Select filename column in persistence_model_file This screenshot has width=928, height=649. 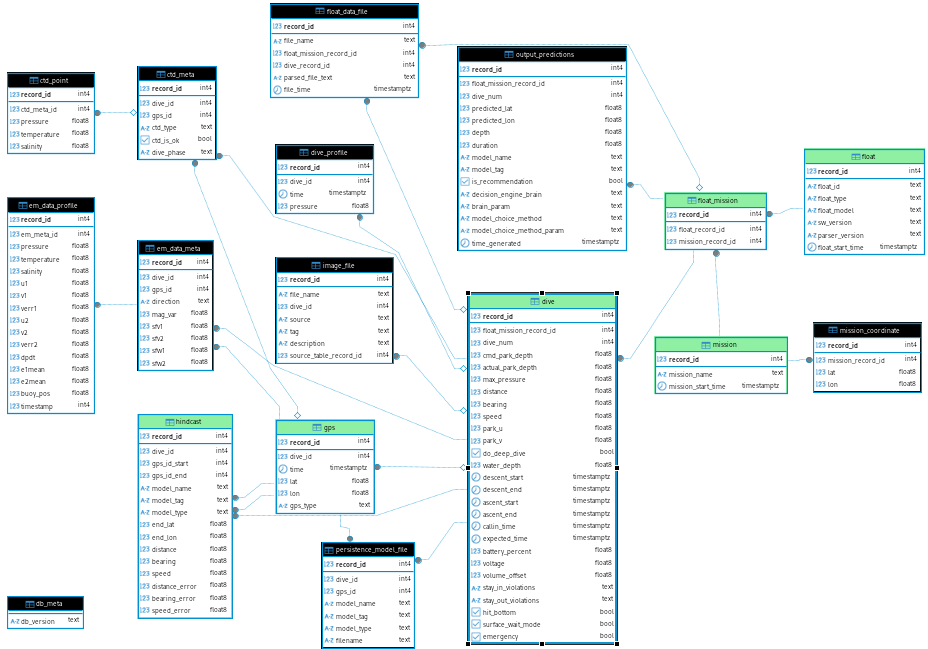pos(368,640)
